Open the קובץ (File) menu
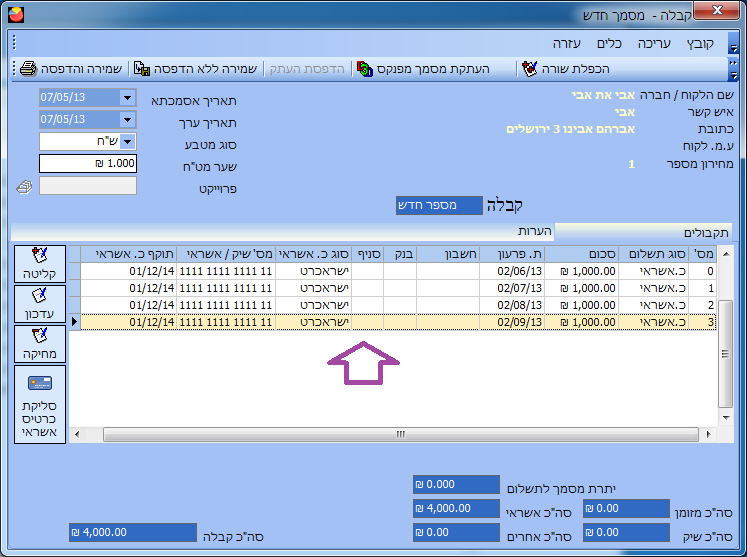This screenshot has height=557, width=747. click(700, 44)
